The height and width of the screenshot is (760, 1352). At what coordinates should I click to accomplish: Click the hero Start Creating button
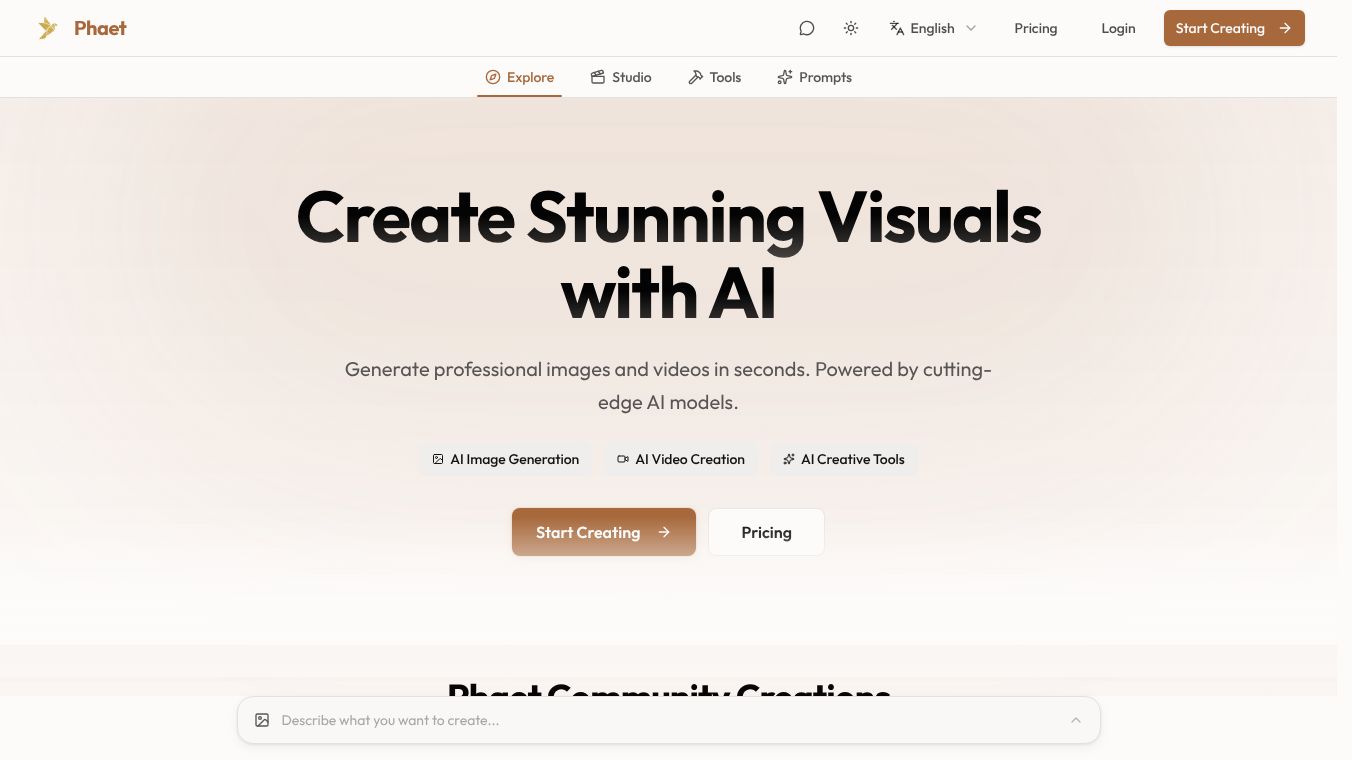pyautogui.click(x=604, y=532)
